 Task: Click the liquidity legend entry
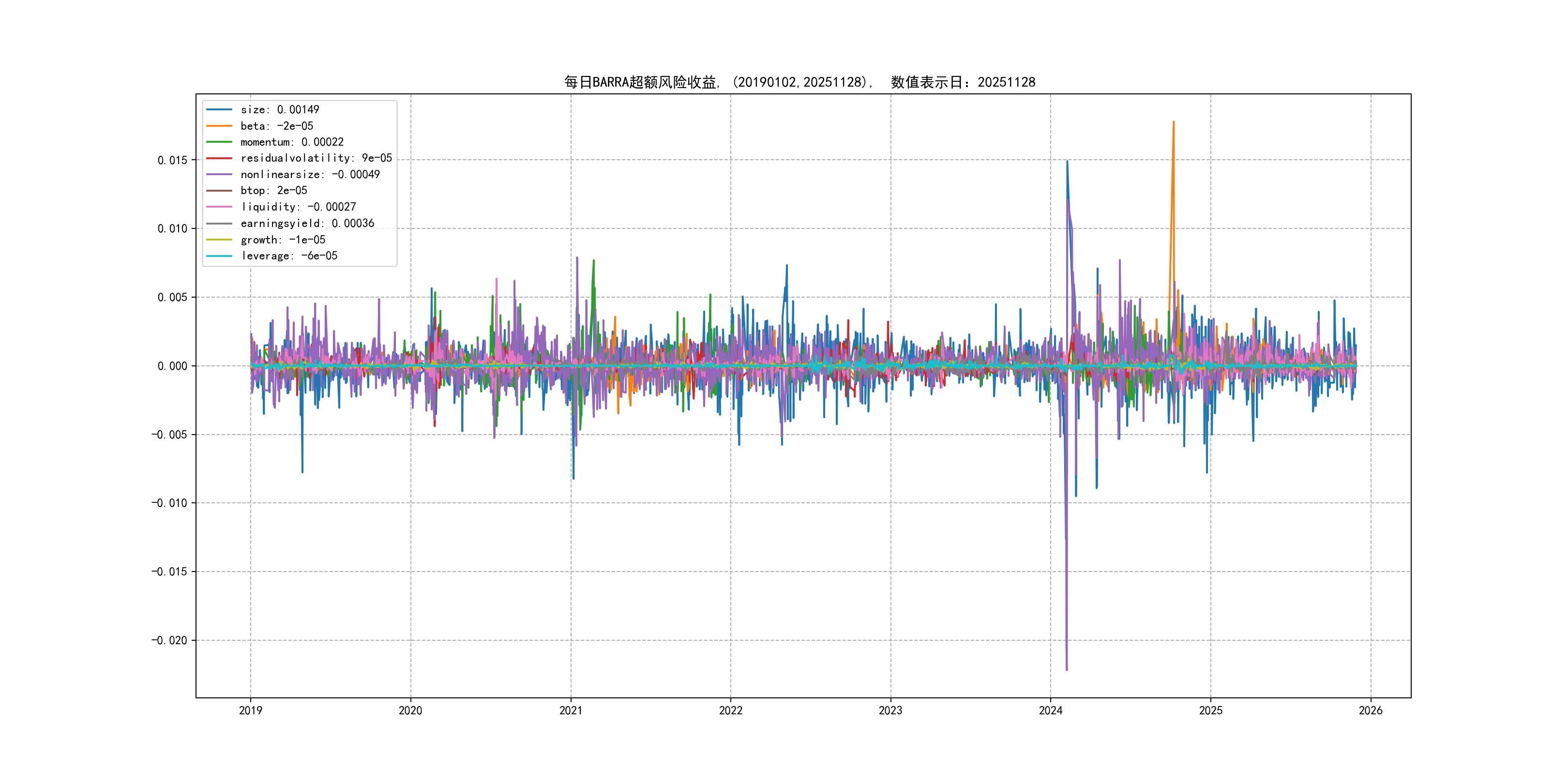click(298, 207)
